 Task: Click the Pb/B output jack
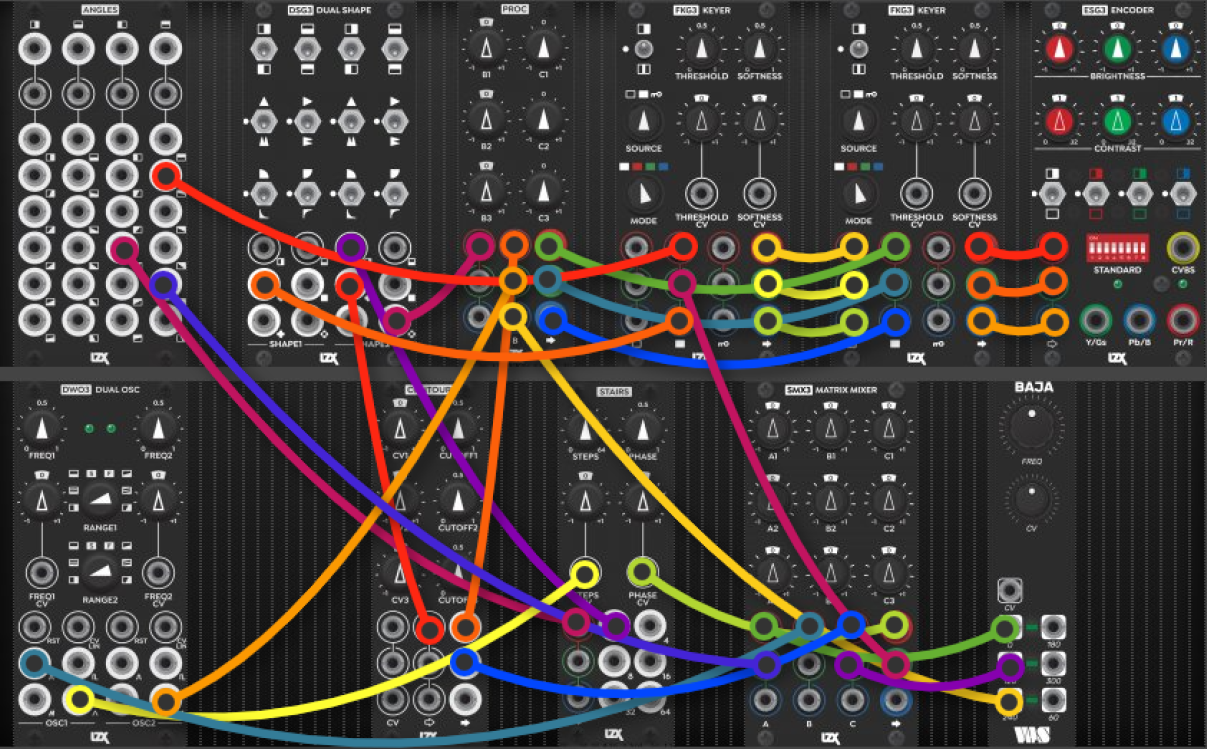coord(1141,320)
